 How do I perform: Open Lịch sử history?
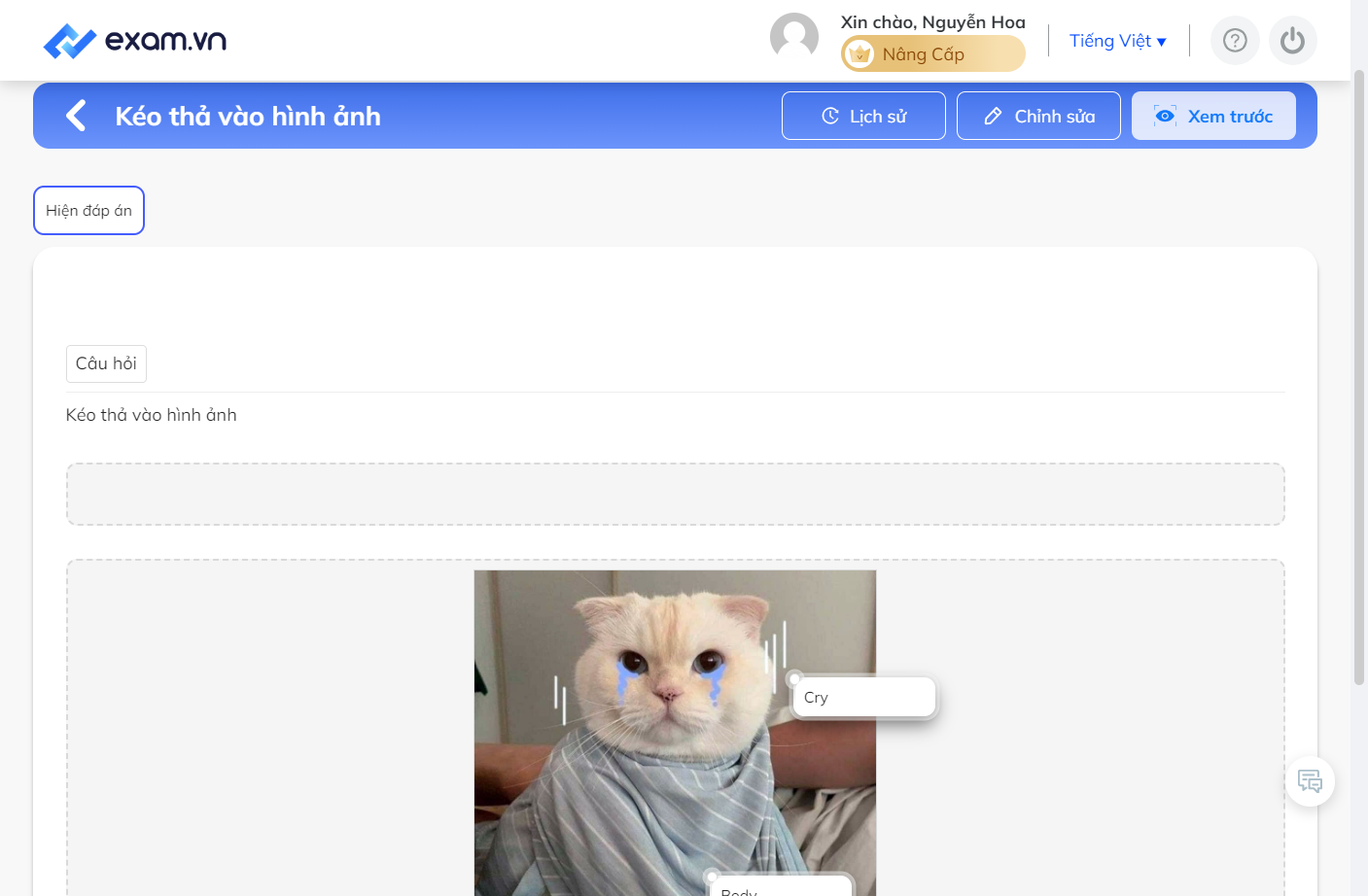coord(863,116)
